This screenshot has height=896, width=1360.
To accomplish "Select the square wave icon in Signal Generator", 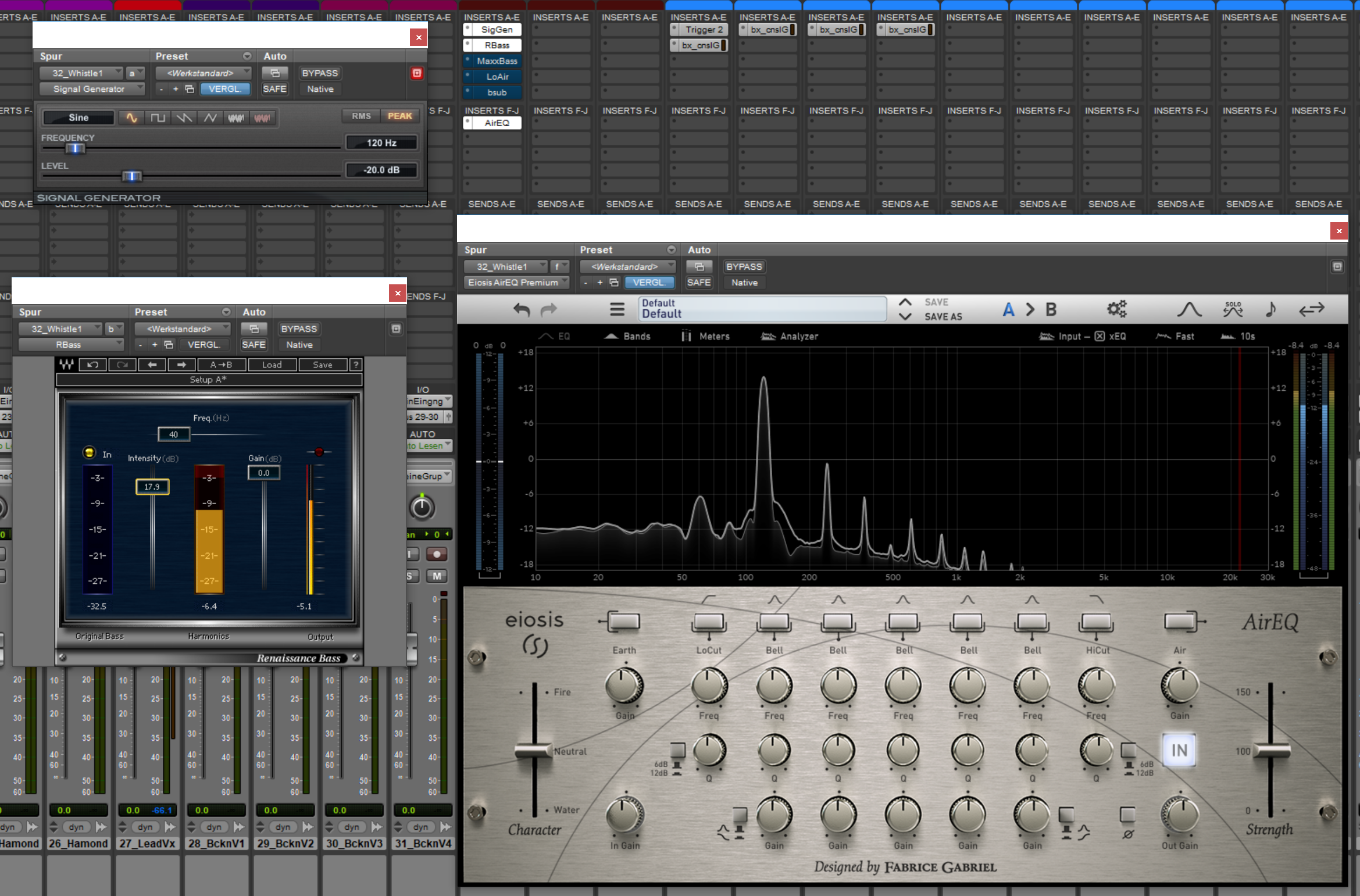I will click(158, 118).
